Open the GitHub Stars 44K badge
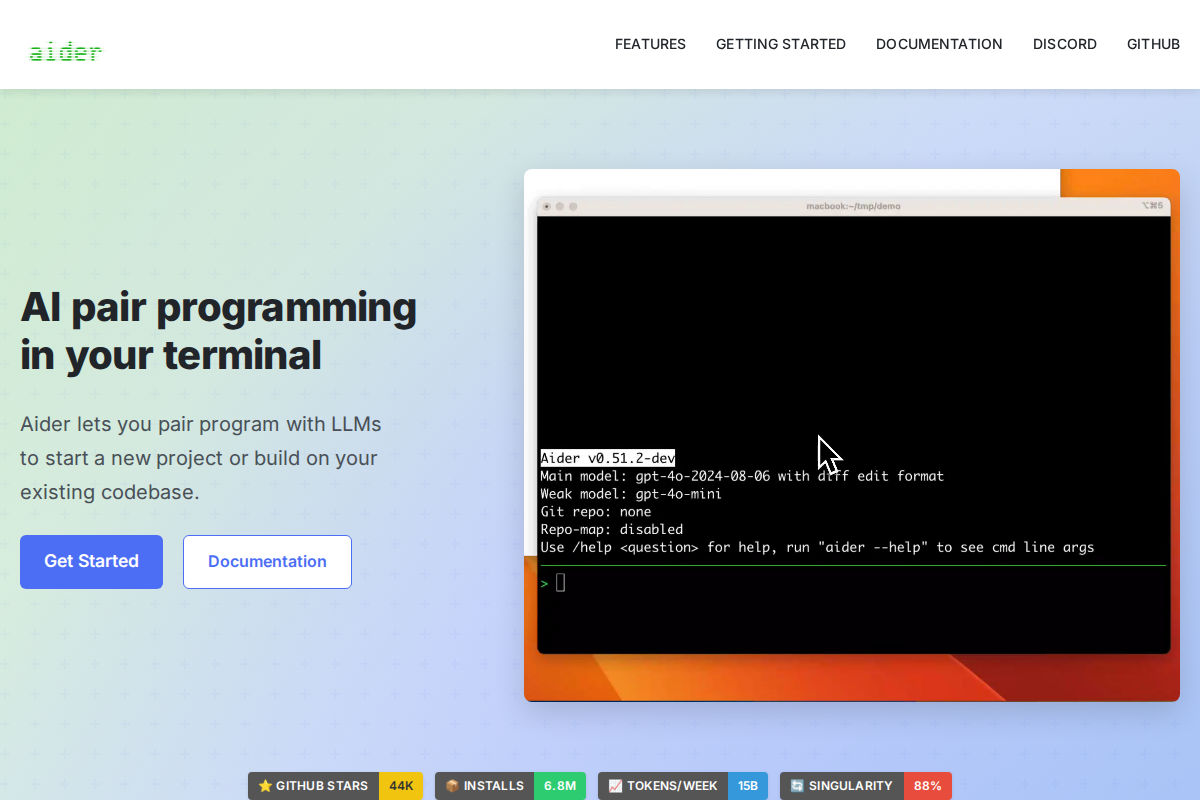Viewport: 1200px width, 800px height. pyautogui.click(x=336, y=786)
